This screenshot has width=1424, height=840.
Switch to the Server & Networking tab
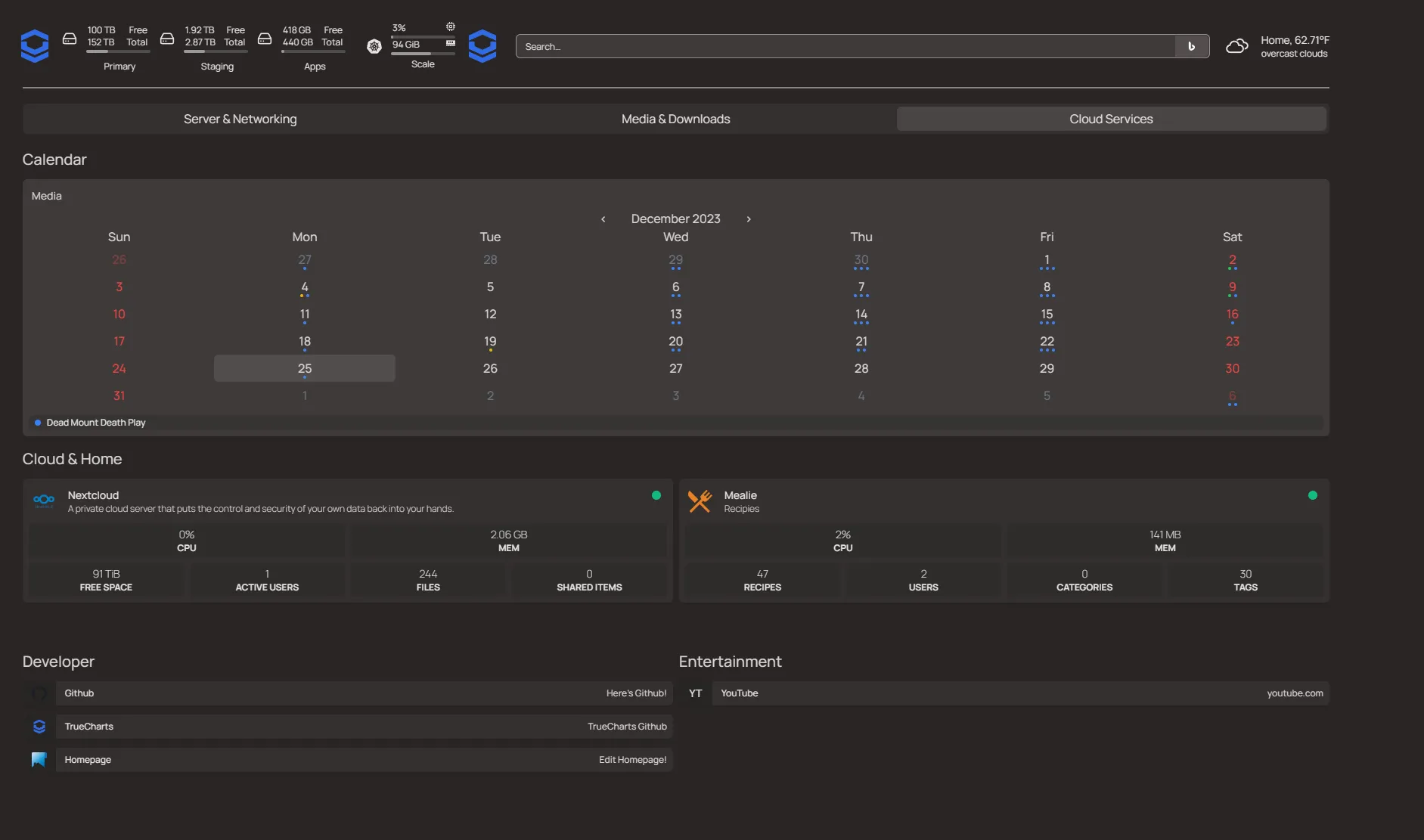[x=240, y=119]
